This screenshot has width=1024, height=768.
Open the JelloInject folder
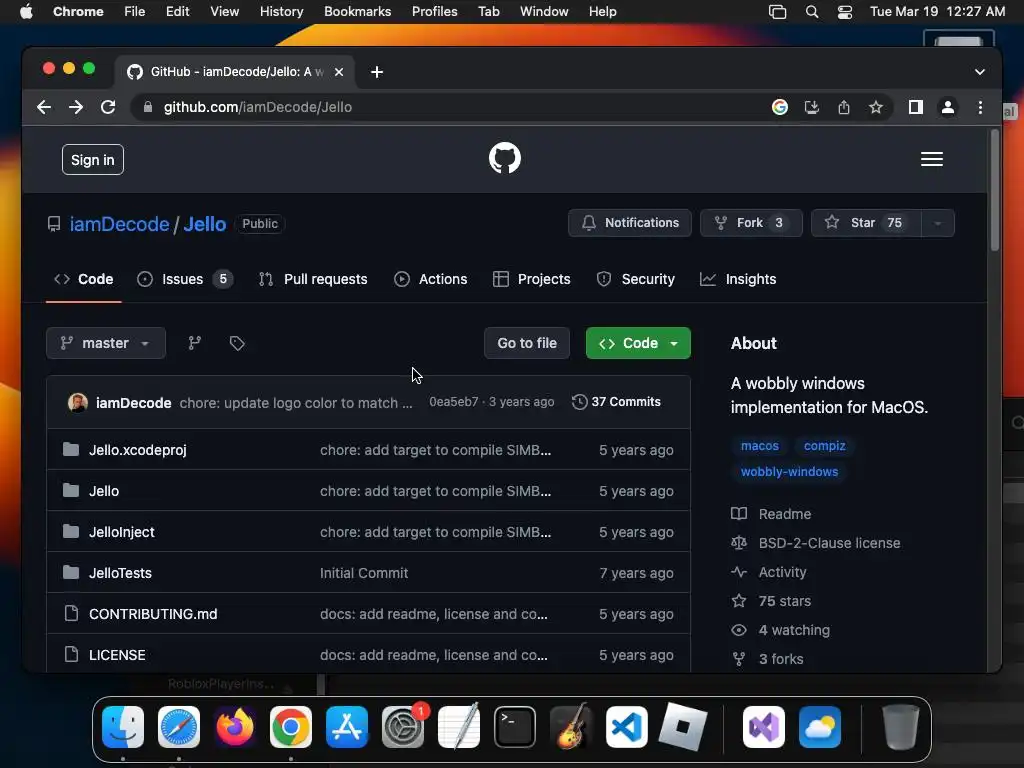[121, 532]
